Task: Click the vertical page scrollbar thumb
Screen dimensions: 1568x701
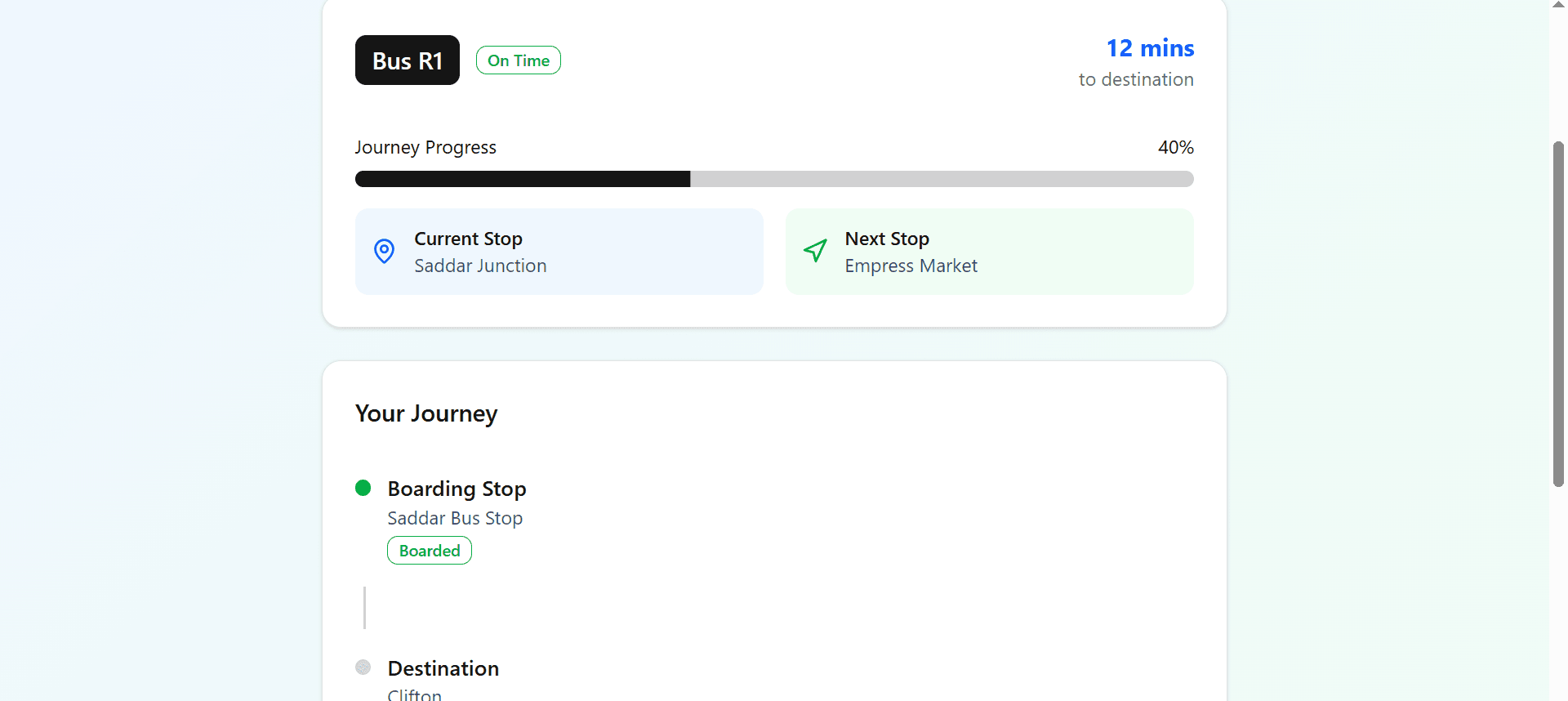Action: (x=1558, y=315)
